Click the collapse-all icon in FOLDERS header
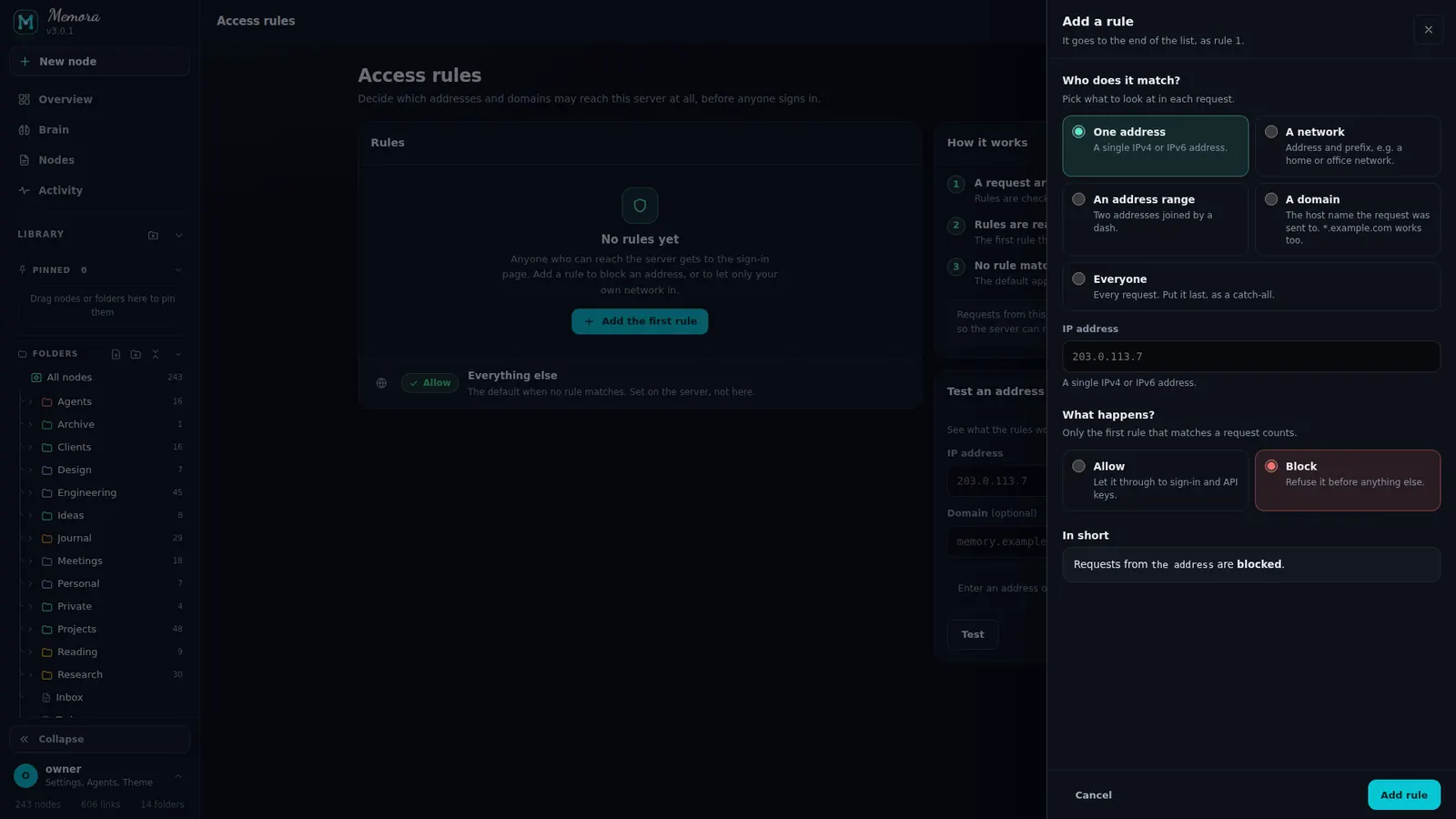 (156, 354)
